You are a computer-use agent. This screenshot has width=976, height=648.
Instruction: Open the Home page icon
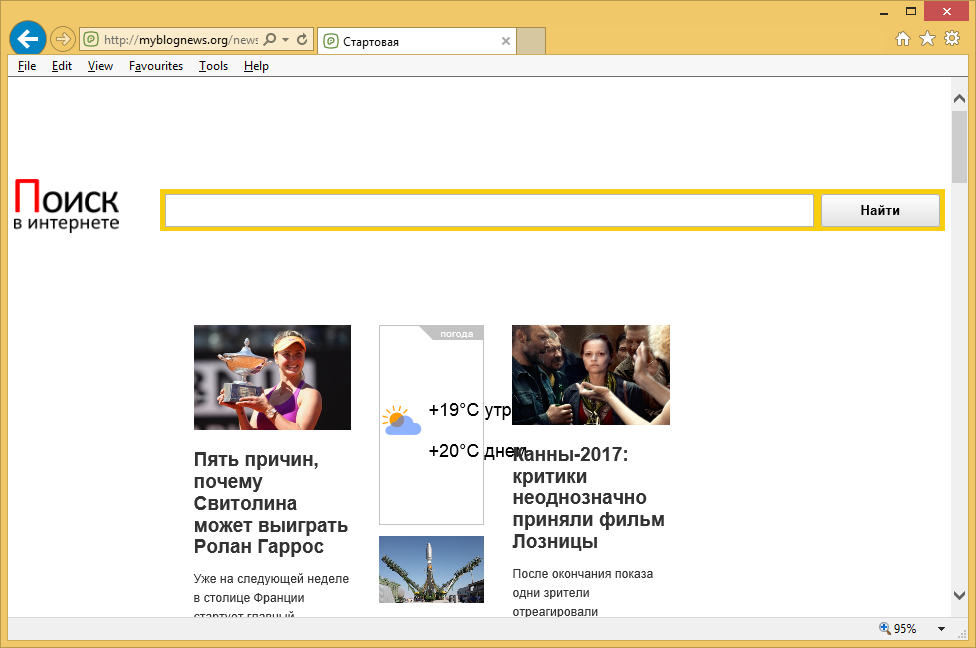coord(903,39)
